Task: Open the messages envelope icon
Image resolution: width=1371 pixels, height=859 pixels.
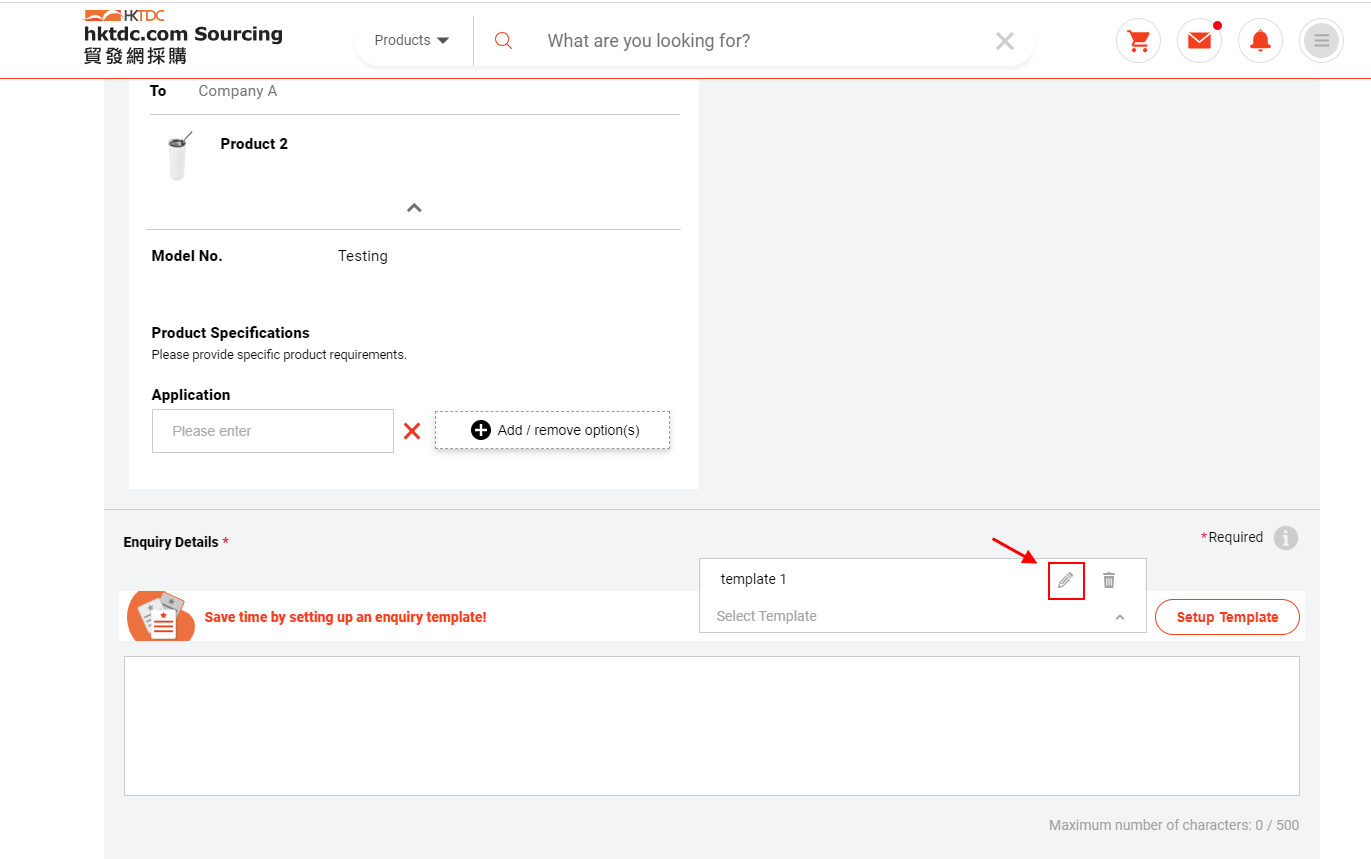Action: [1199, 41]
